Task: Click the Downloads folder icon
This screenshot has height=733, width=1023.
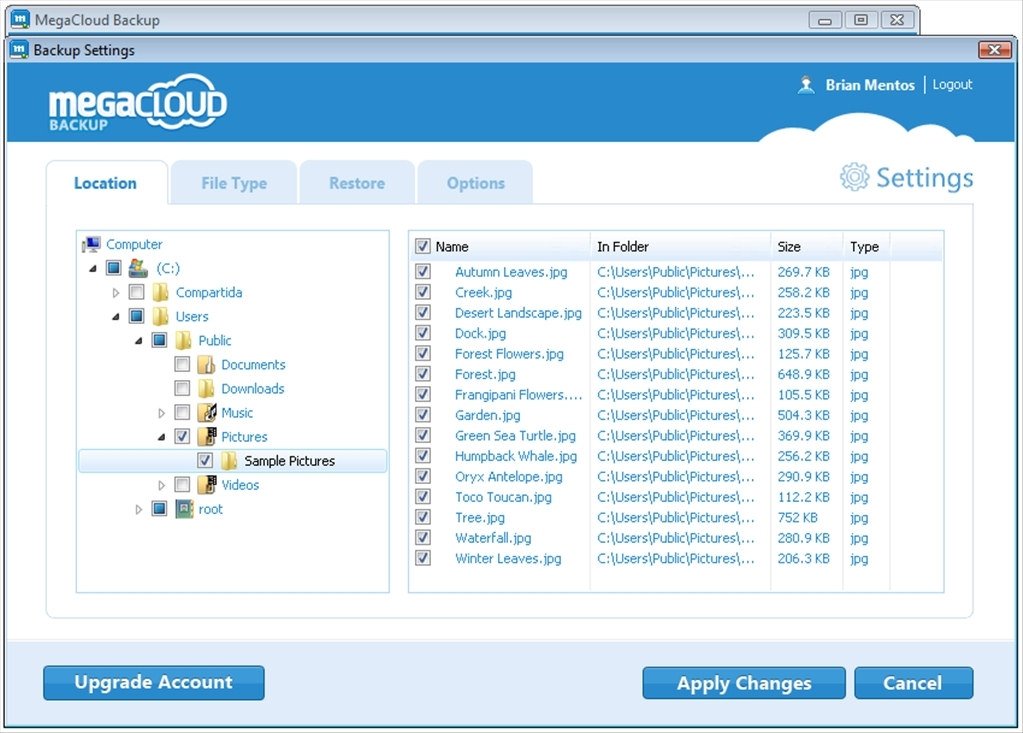Action: click(x=206, y=389)
